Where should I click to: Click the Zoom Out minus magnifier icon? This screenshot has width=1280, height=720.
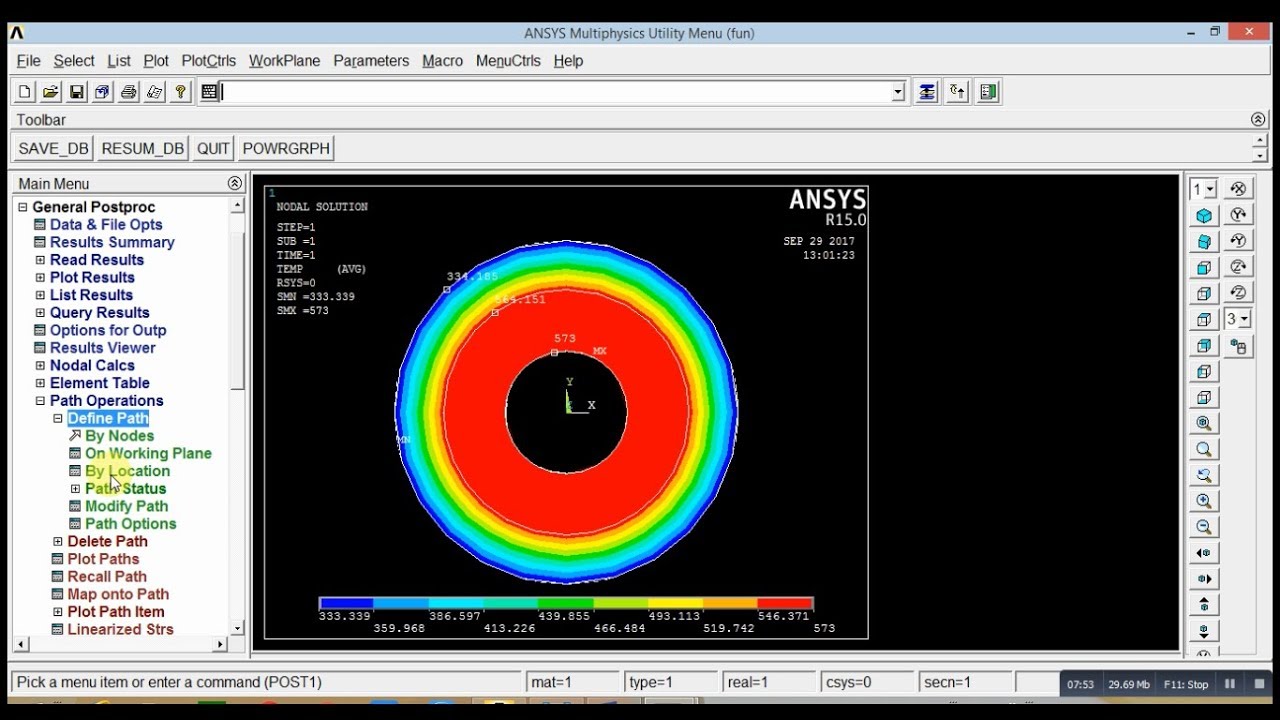(x=1204, y=528)
